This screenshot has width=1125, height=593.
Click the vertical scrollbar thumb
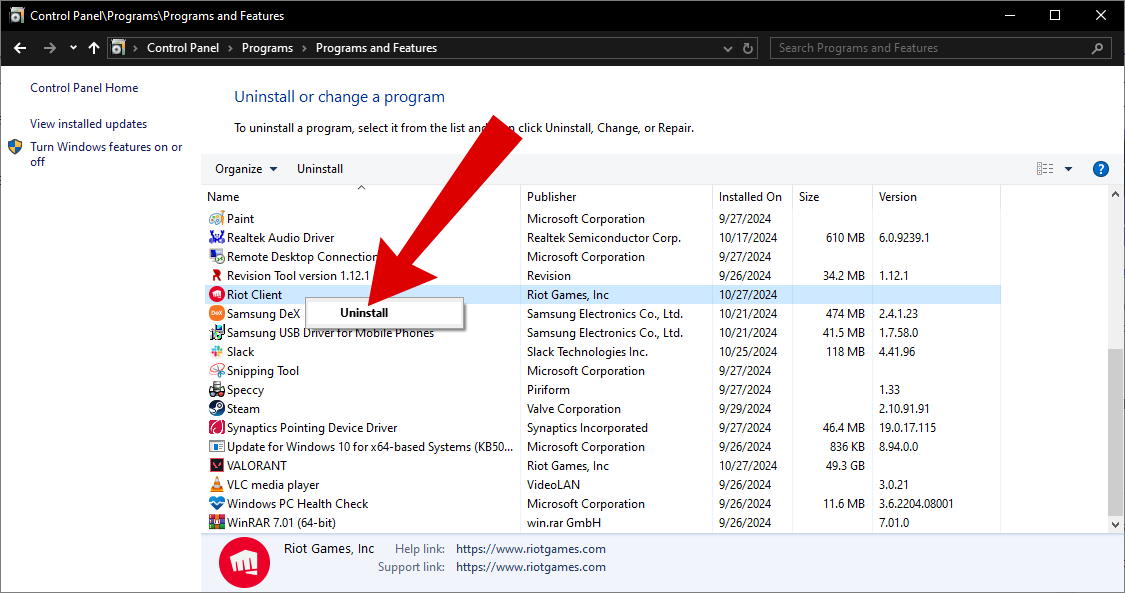pos(1115,432)
